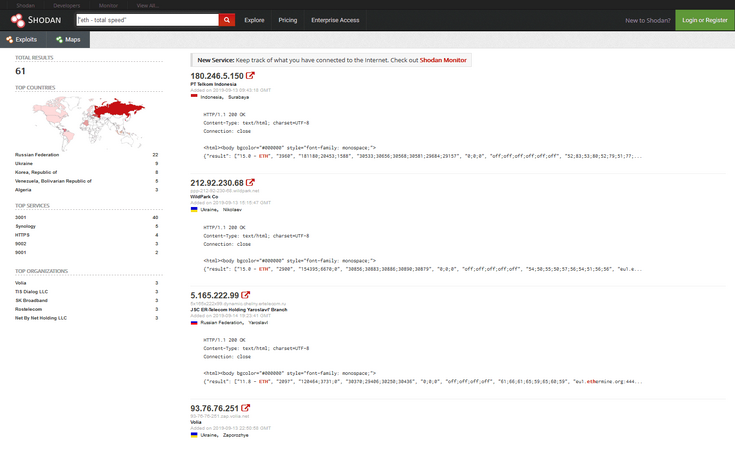Filter by service 9002
The width and height of the screenshot is (735, 450).
pyautogui.click(x=21, y=244)
